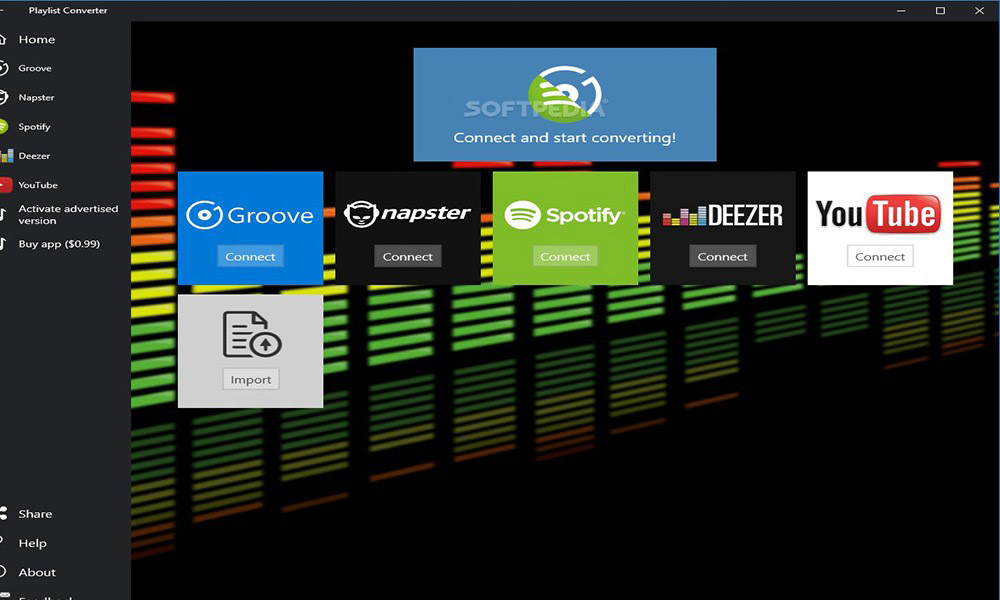Click the import document upload icon
Image resolution: width=1000 pixels, height=600 pixels.
click(252, 334)
